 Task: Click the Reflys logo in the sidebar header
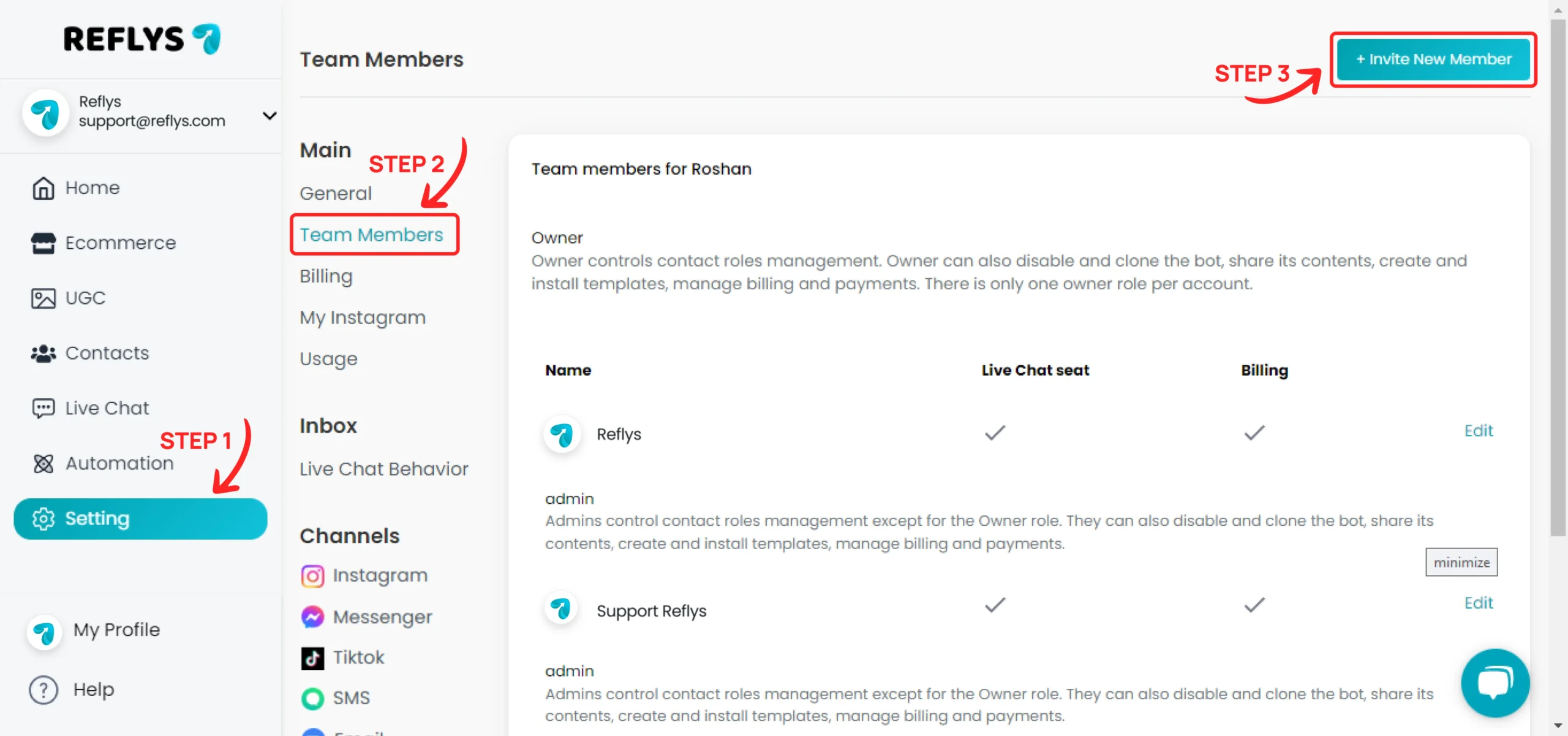(x=141, y=39)
